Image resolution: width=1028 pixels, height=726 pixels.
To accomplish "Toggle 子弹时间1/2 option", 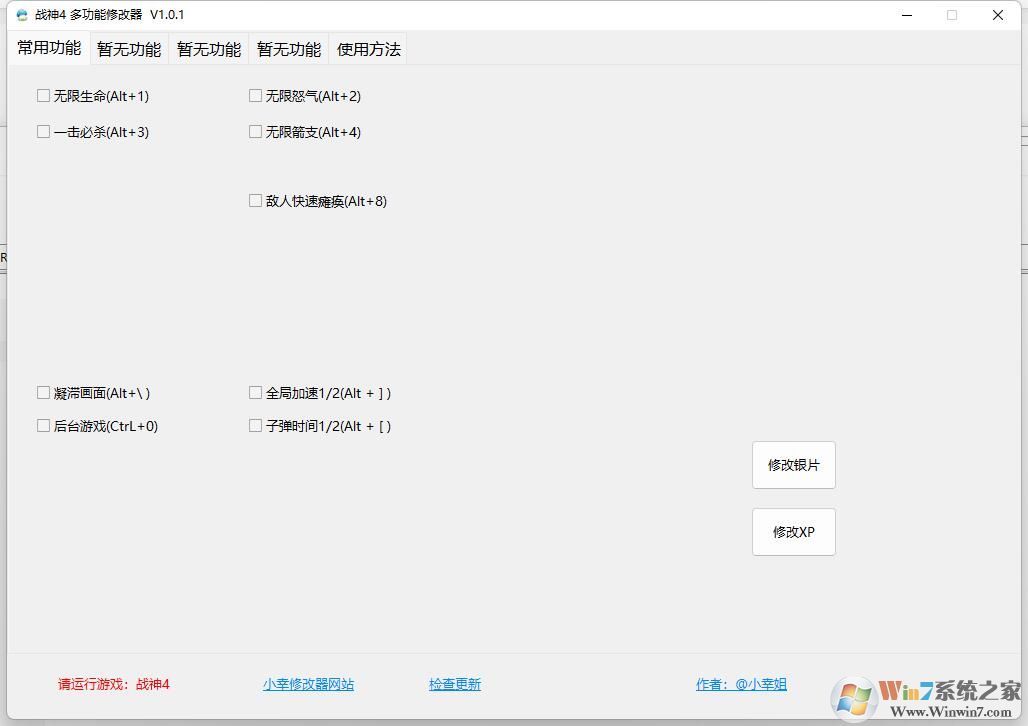I will pos(255,425).
